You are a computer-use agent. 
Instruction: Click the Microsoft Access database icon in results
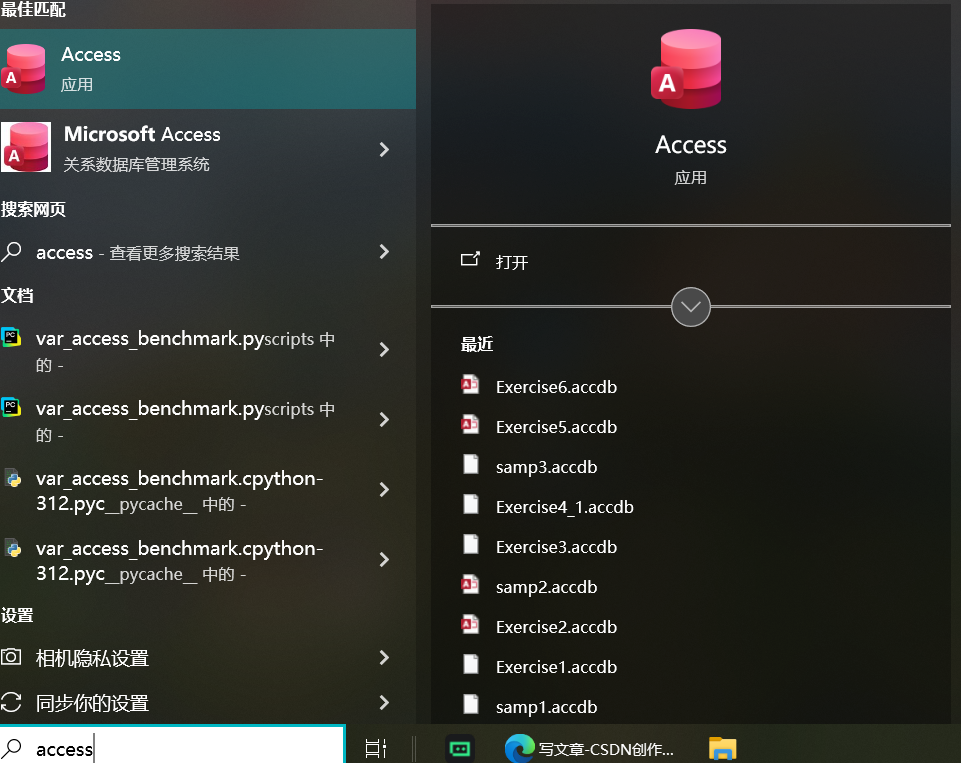coord(26,147)
